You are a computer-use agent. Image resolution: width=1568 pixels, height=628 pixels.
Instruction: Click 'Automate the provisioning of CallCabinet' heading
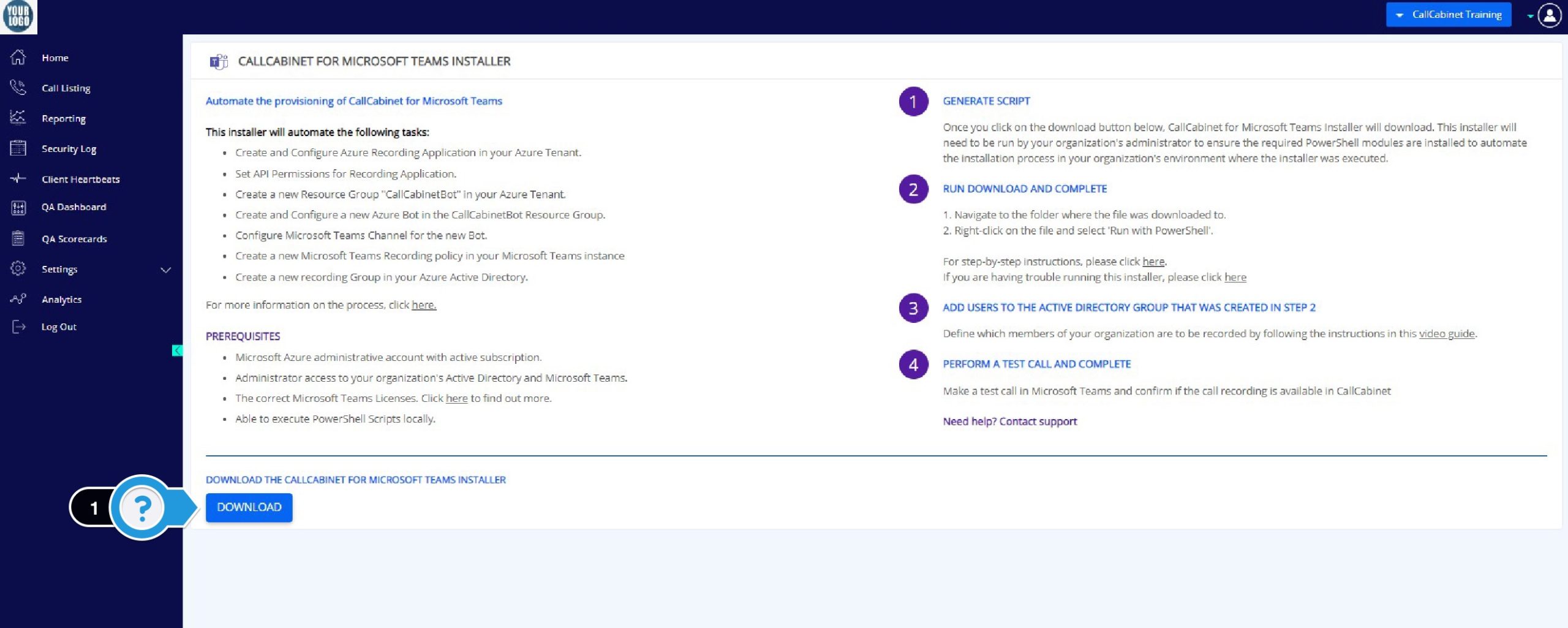tap(353, 101)
